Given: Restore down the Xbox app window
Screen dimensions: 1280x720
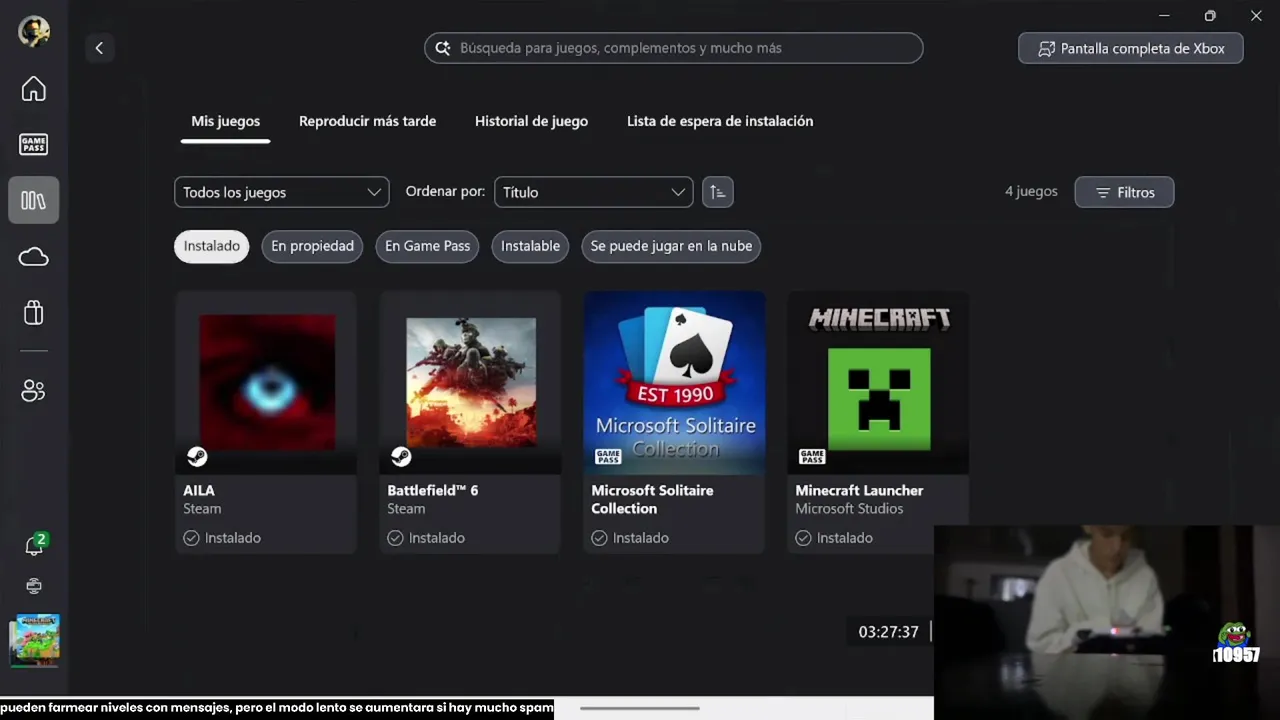Looking at the screenshot, I should [1210, 15].
